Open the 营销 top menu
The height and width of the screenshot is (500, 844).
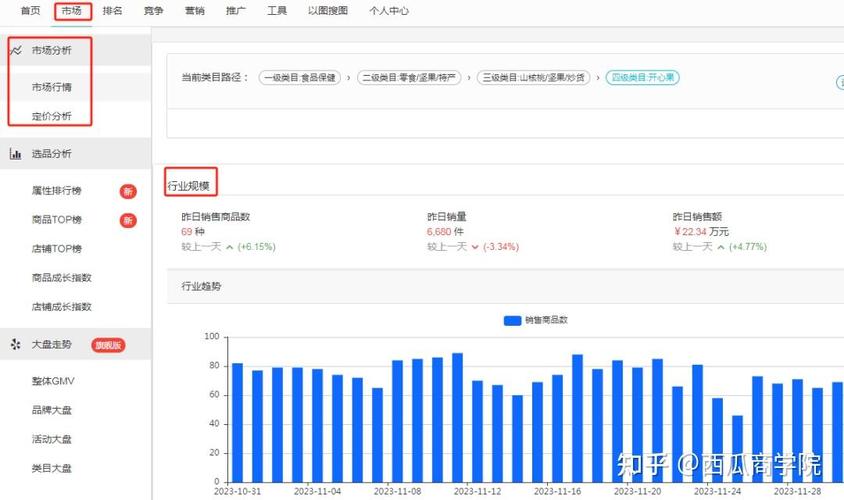[194, 11]
